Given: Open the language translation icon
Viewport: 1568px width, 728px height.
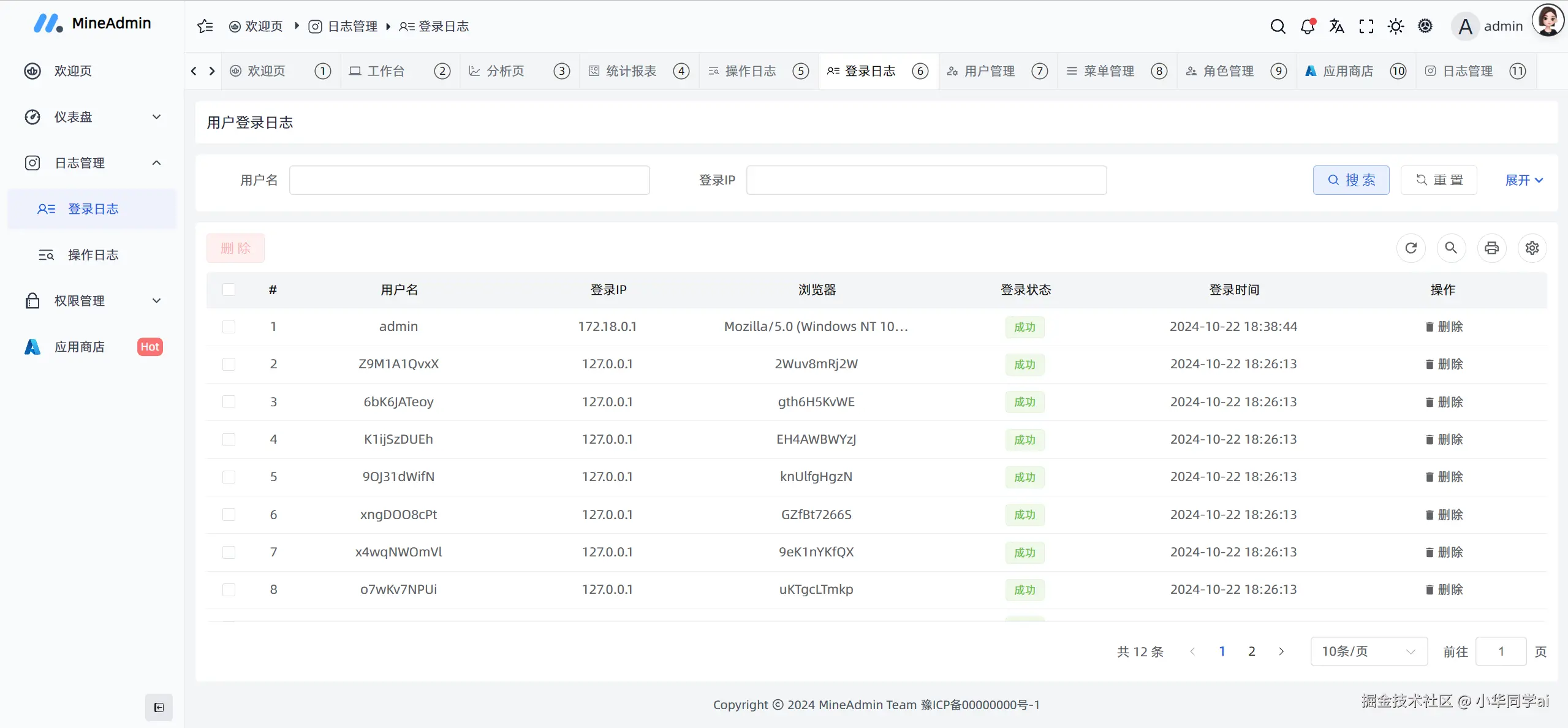Looking at the screenshot, I should pyautogui.click(x=1336, y=26).
